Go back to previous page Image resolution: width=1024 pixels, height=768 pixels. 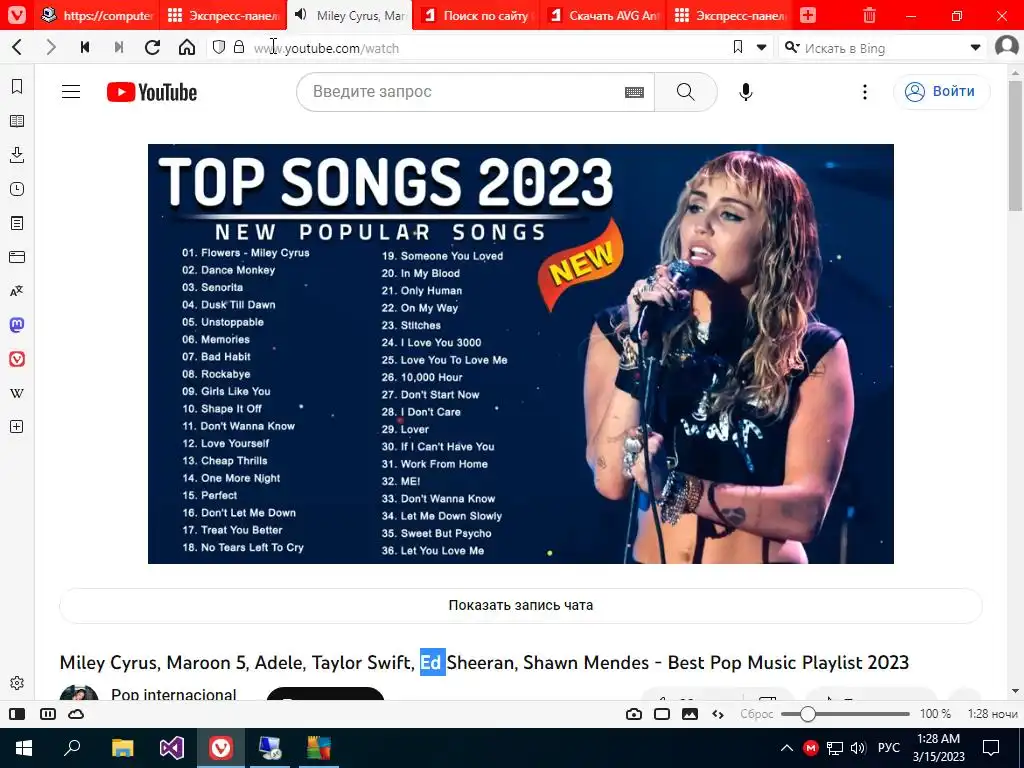point(18,47)
